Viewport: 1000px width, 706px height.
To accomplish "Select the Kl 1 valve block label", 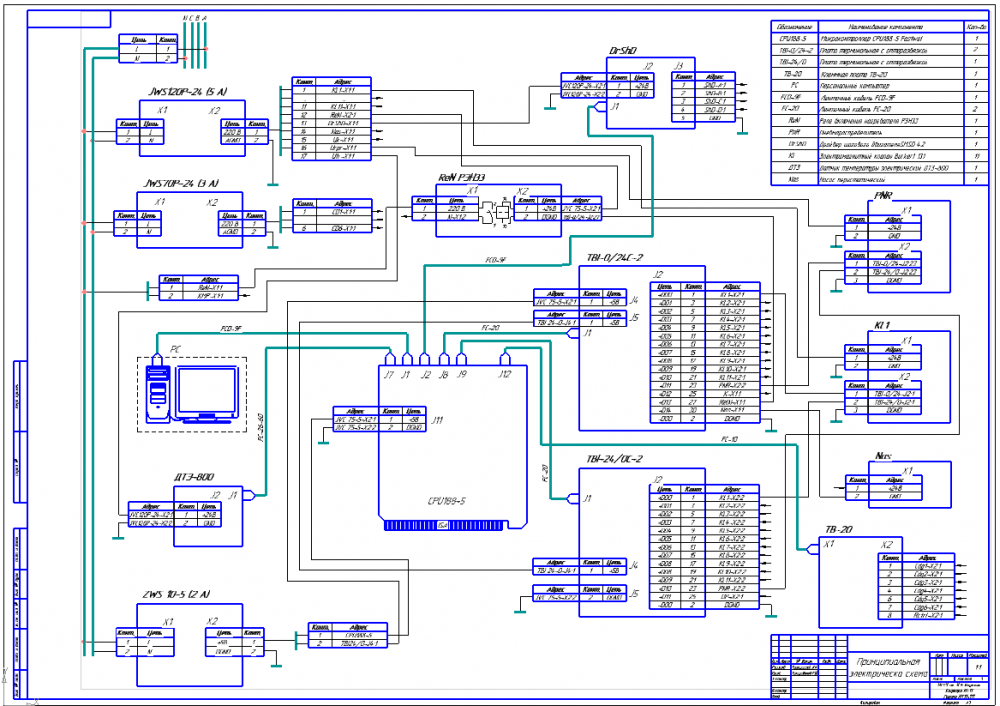I will (x=882, y=326).
